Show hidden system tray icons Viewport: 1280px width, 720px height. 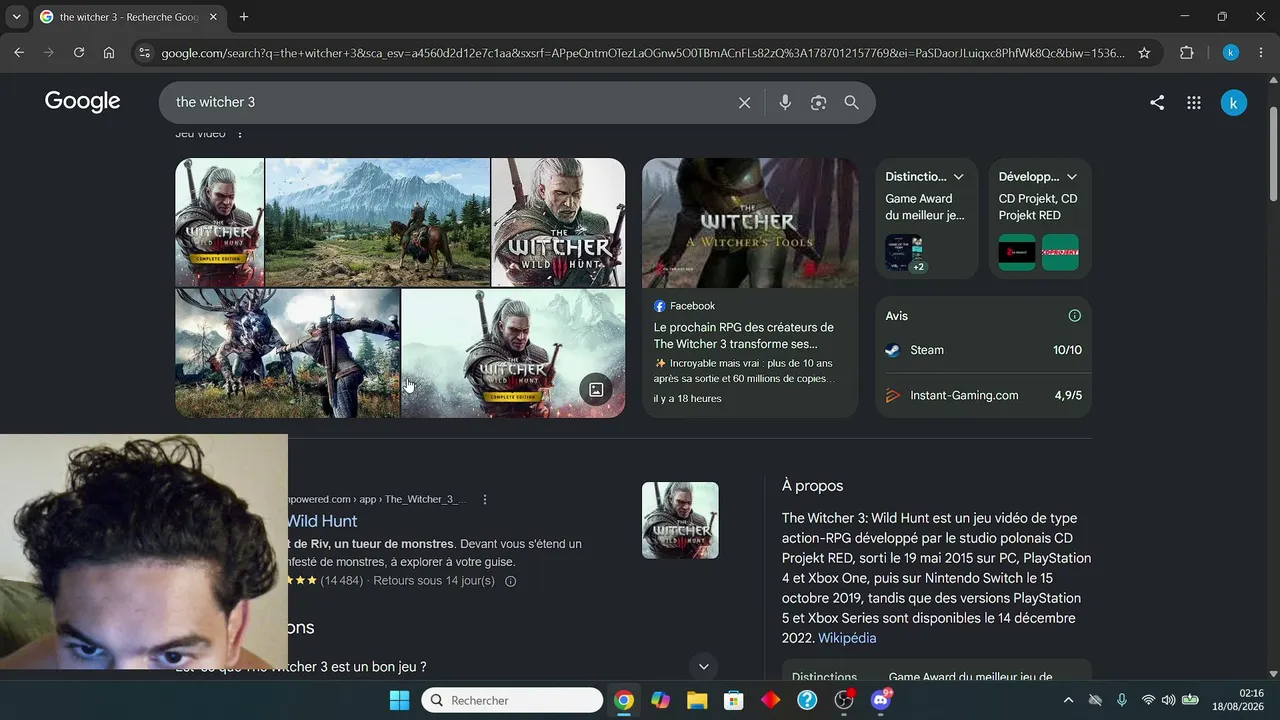(x=1068, y=700)
